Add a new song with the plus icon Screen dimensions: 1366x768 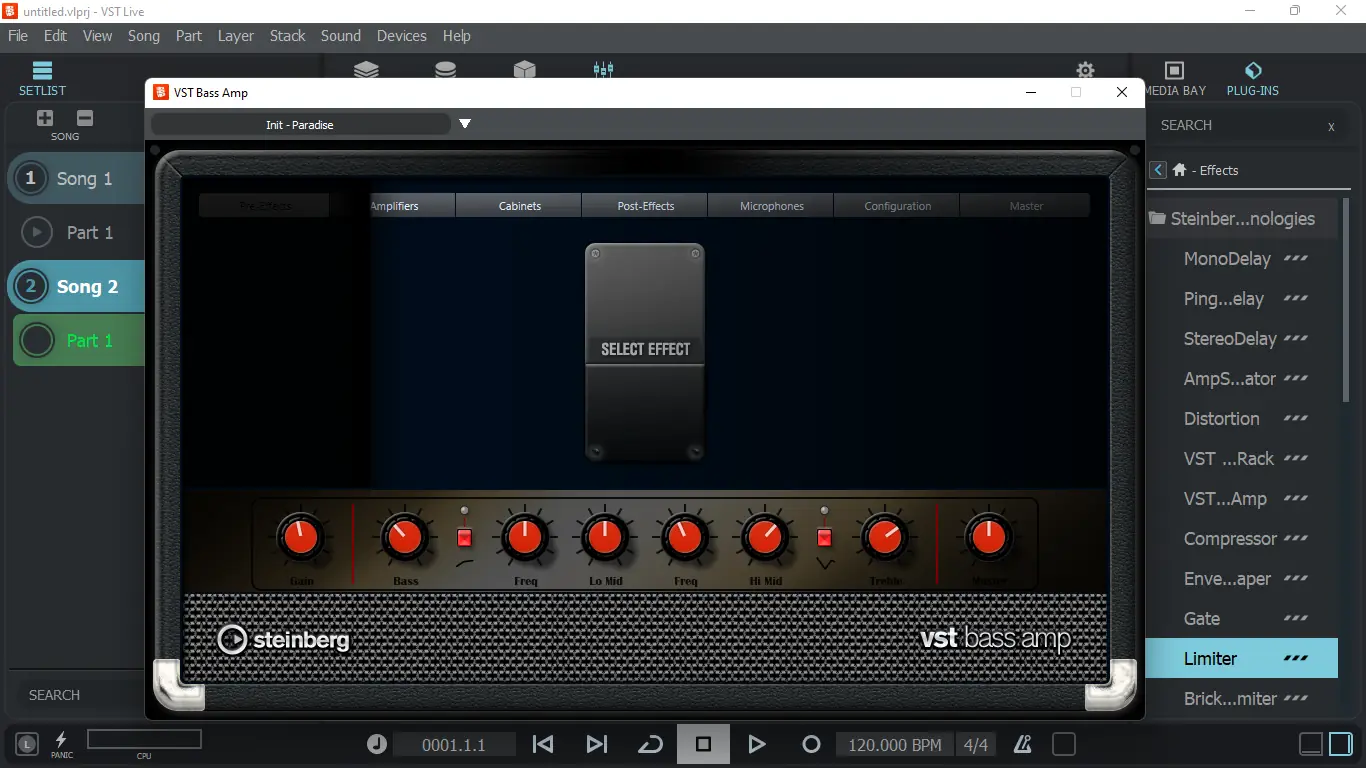tap(45, 118)
